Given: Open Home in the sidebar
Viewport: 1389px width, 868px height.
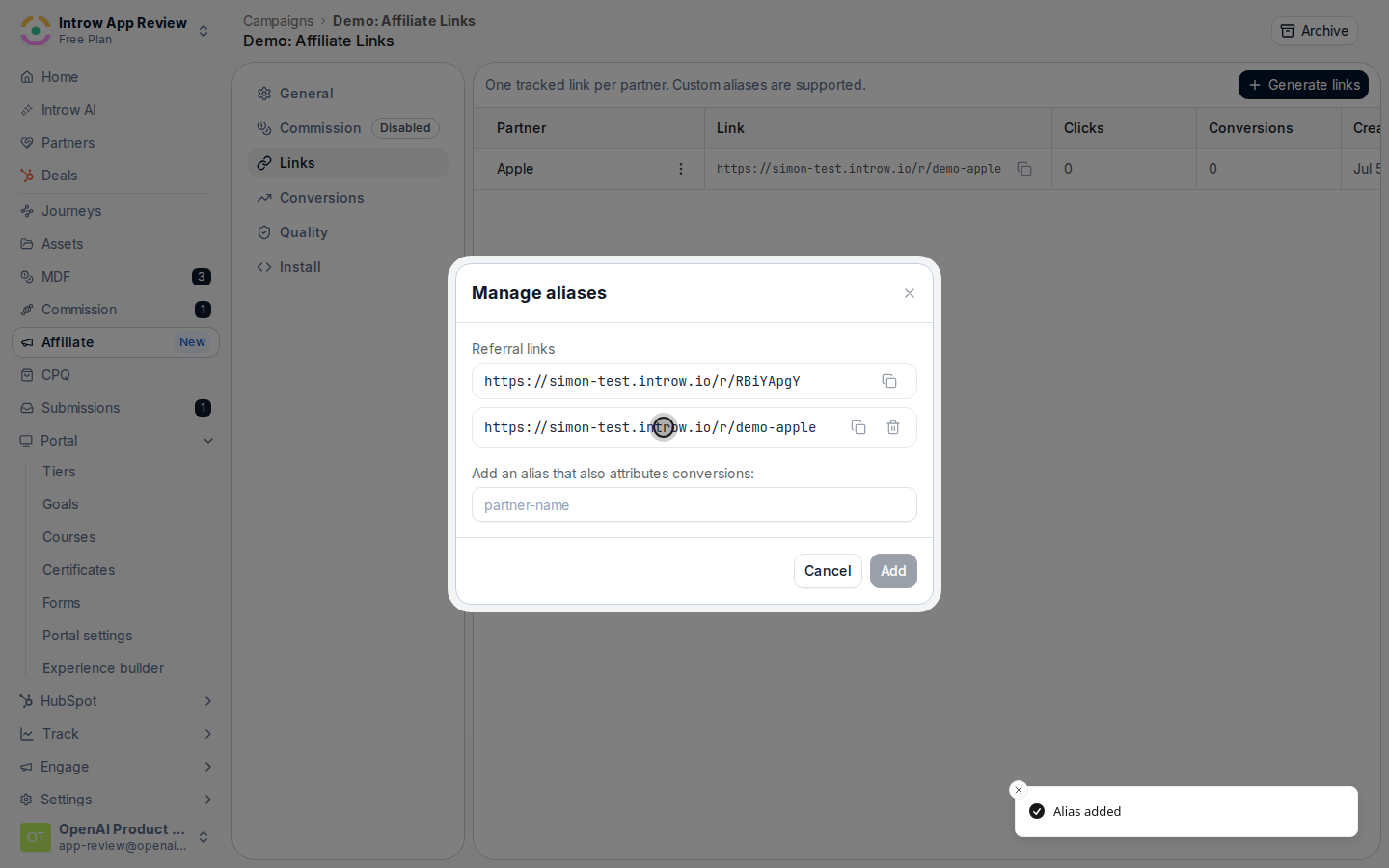Looking at the screenshot, I should coord(116,77).
